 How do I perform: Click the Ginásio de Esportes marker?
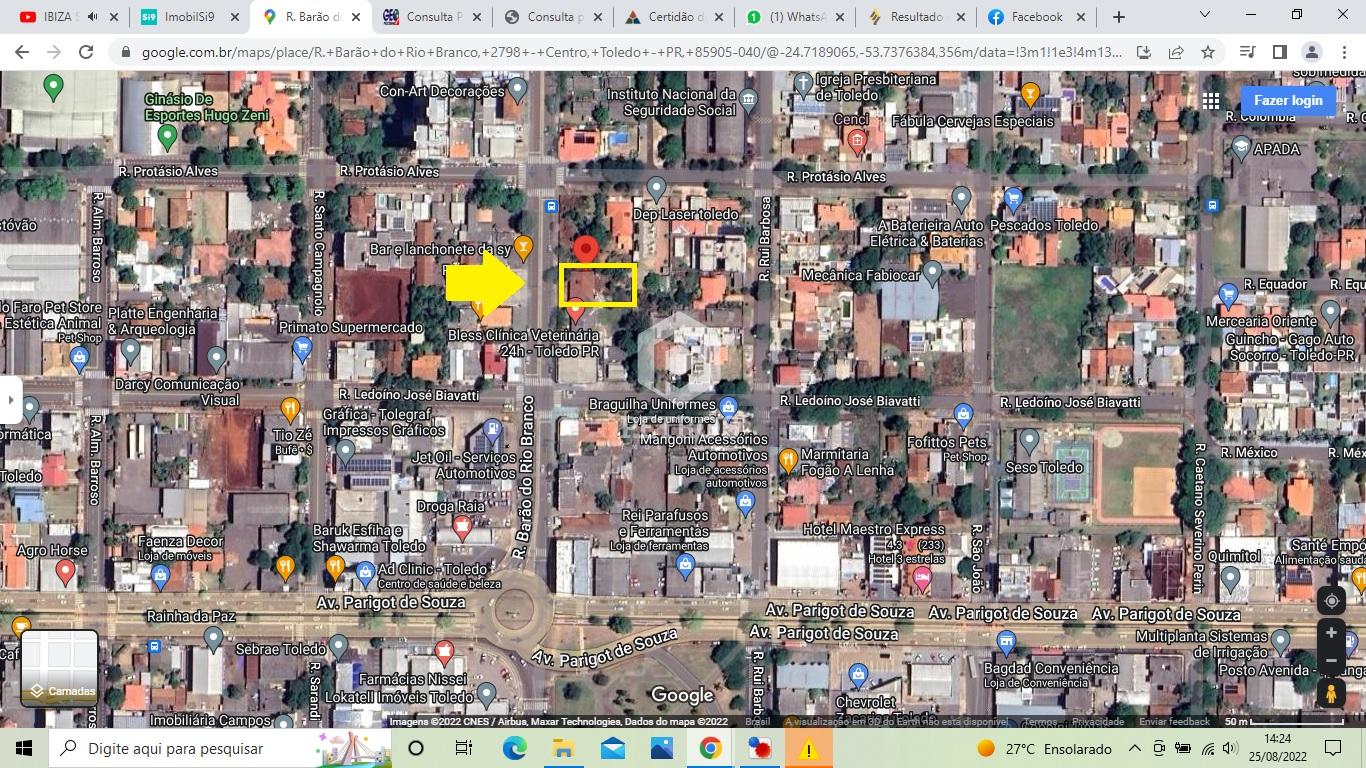167,134
